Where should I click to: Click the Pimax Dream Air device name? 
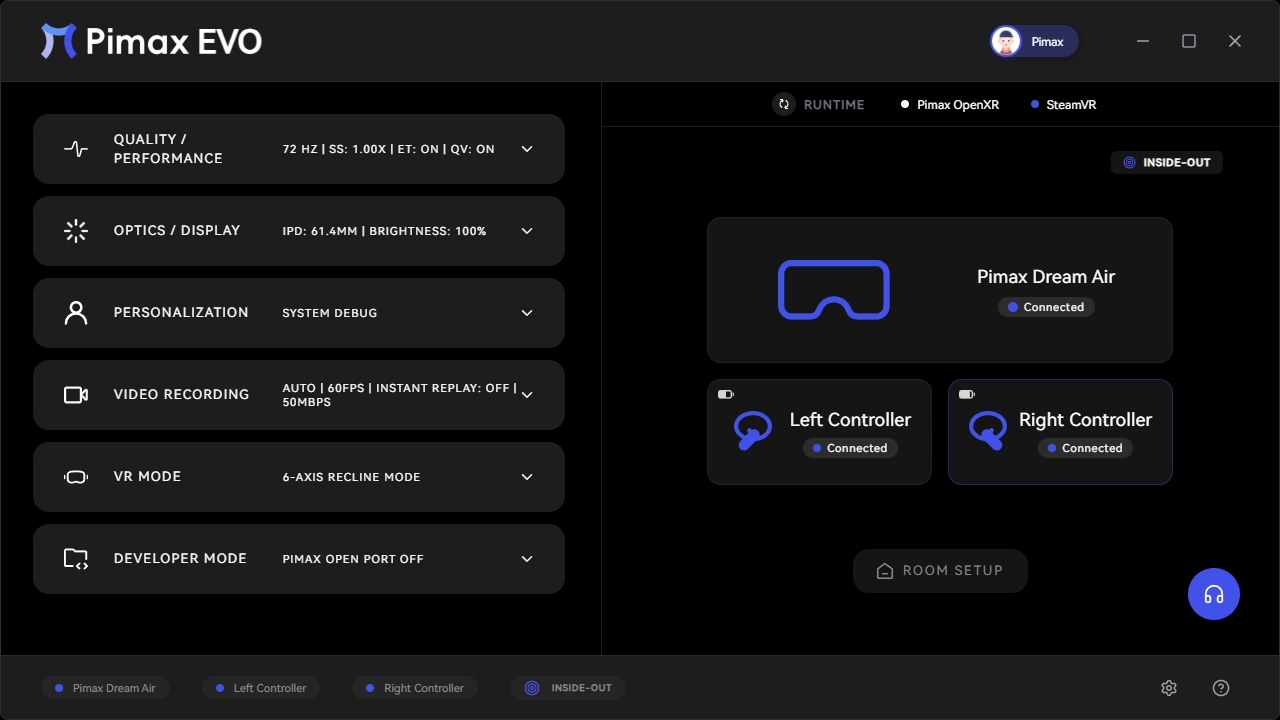(x=1046, y=277)
